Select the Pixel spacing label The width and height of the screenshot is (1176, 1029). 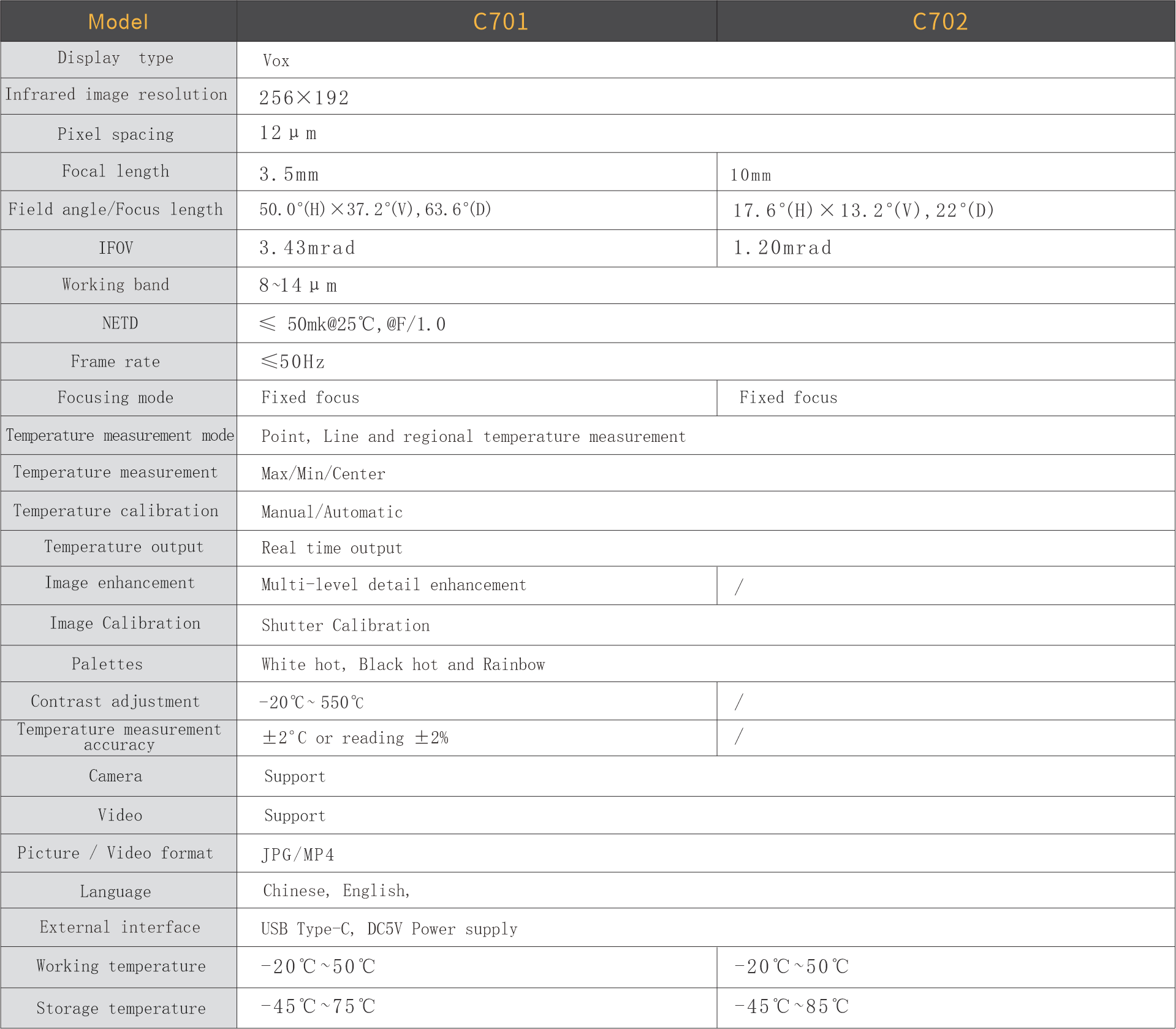[x=115, y=134]
